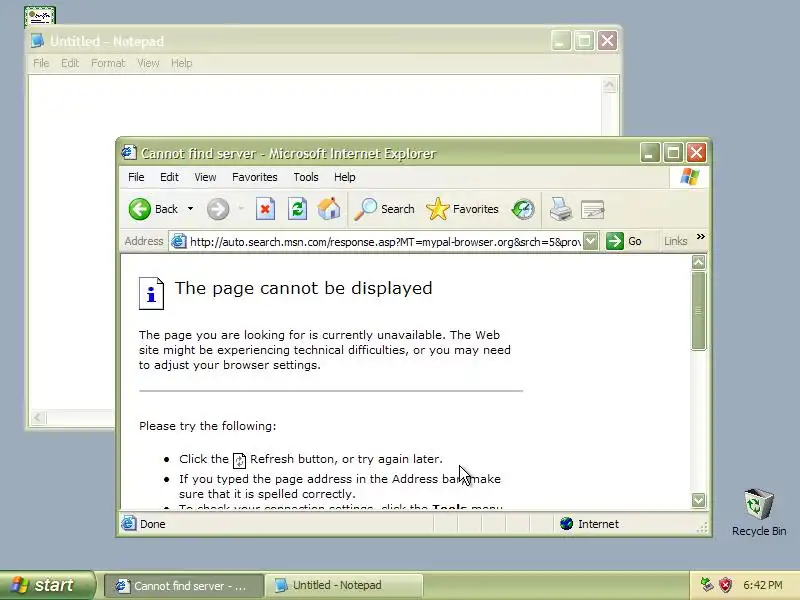
Task: Open the Help menu in Notepad
Action: coord(182,63)
